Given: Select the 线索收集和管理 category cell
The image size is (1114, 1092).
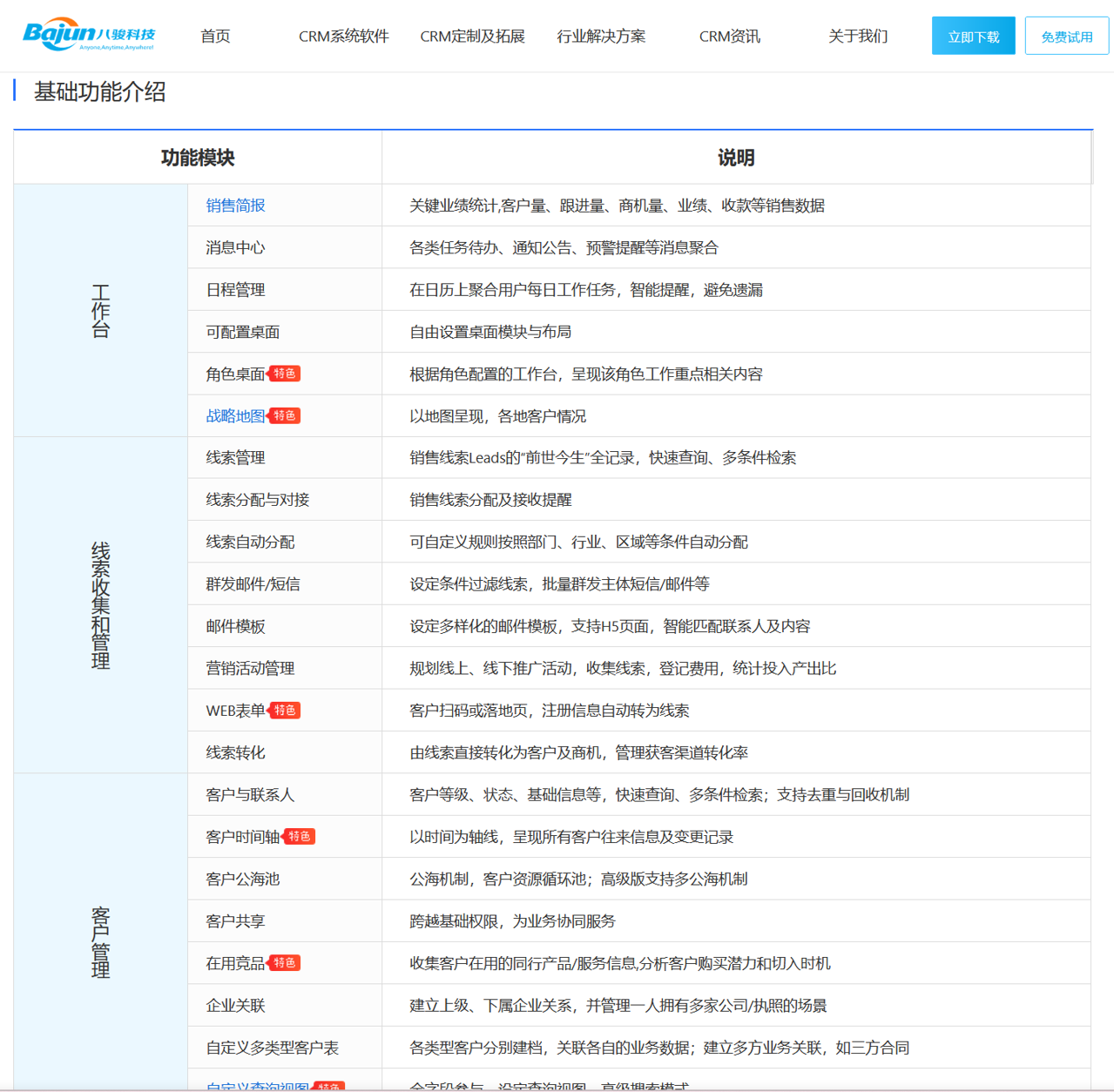Looking at the screenshot, I should [x=101, y=605].
